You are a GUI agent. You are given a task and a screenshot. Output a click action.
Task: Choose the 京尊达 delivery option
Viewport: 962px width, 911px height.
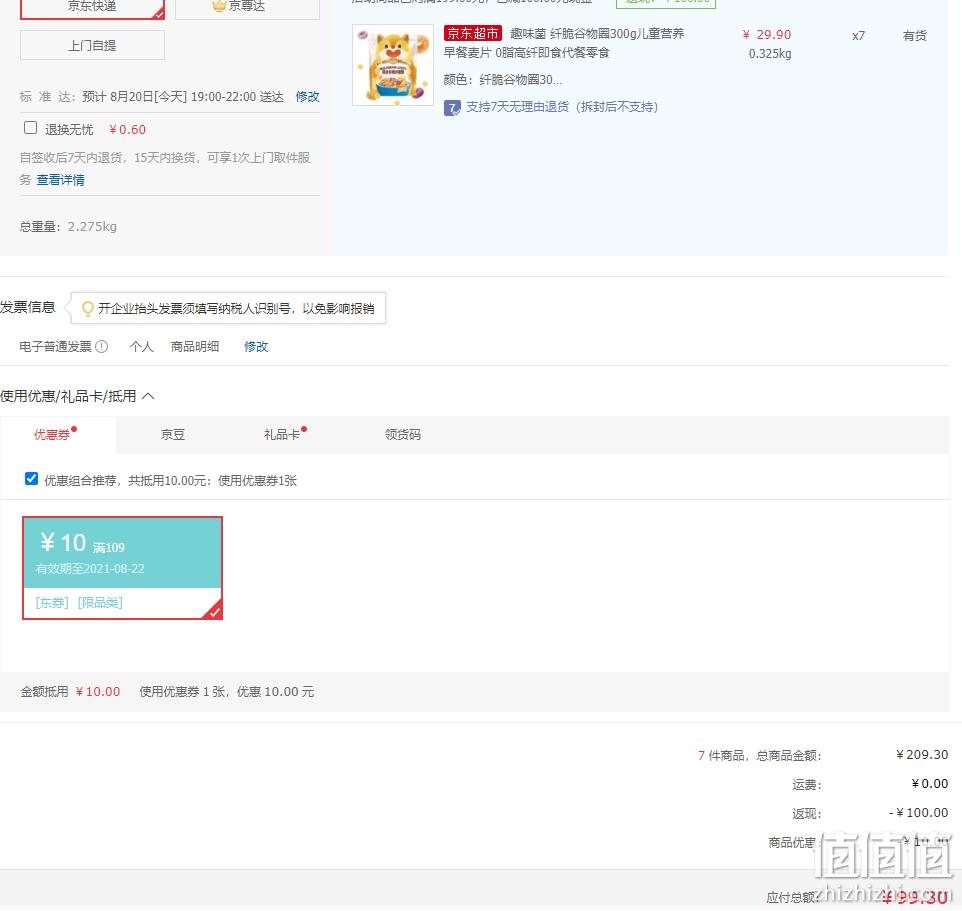[x=247, y=9]
